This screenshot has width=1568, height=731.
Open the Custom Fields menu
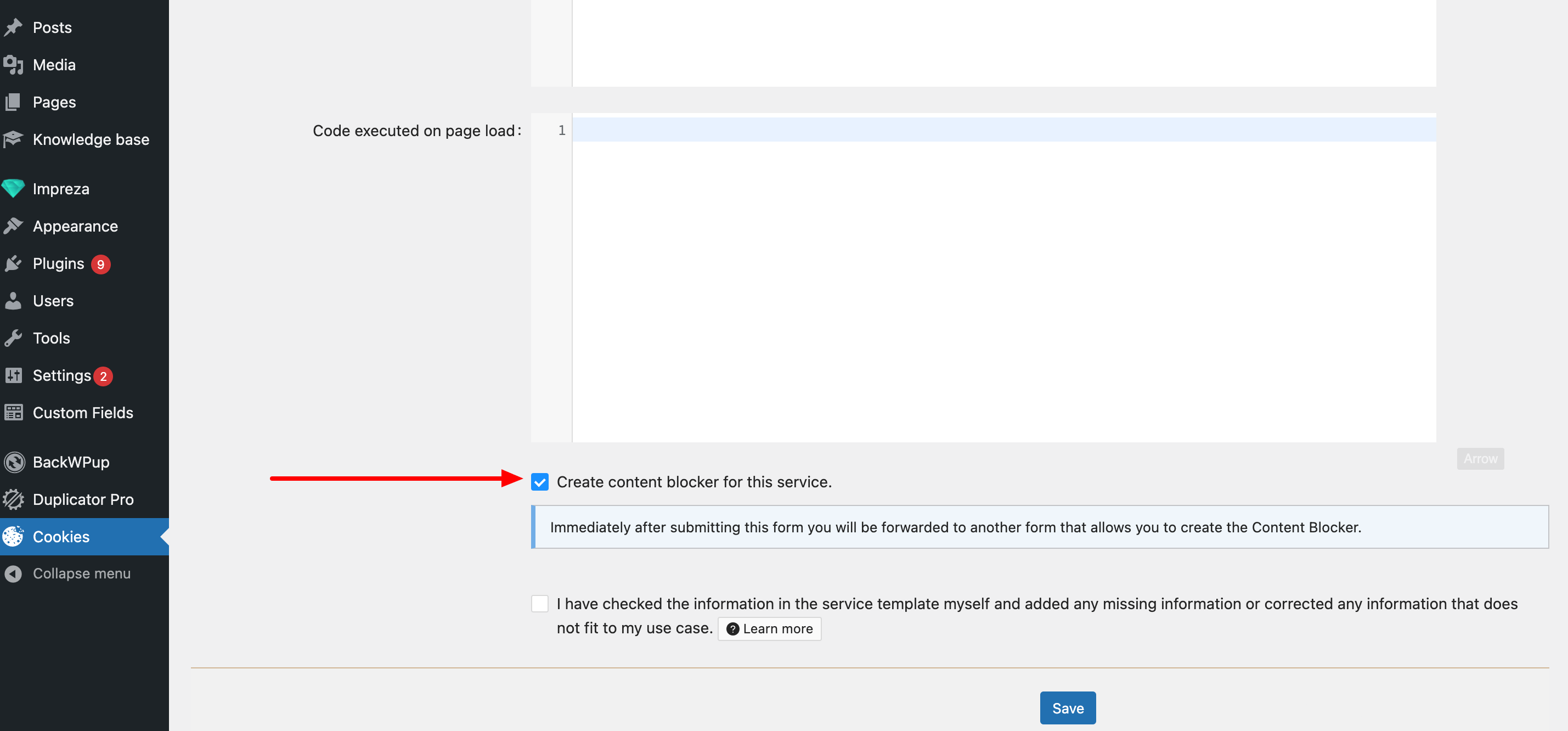tap(83, 413)
